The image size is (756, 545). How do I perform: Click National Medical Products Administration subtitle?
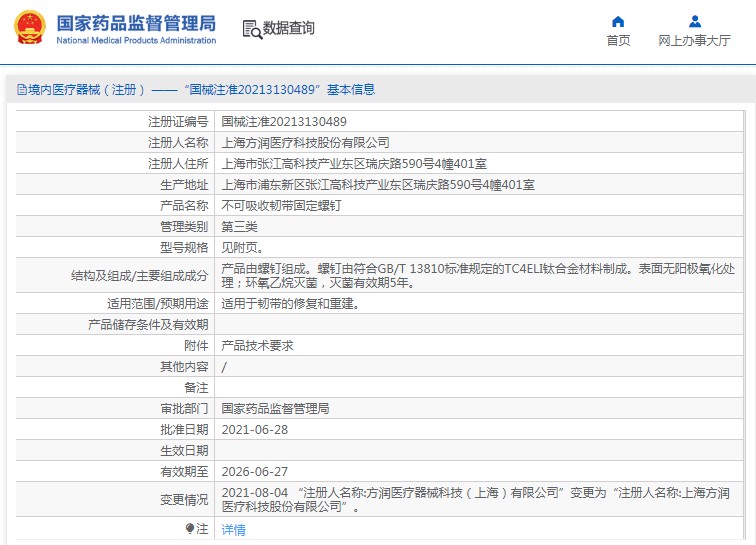[x=136, y=41]
